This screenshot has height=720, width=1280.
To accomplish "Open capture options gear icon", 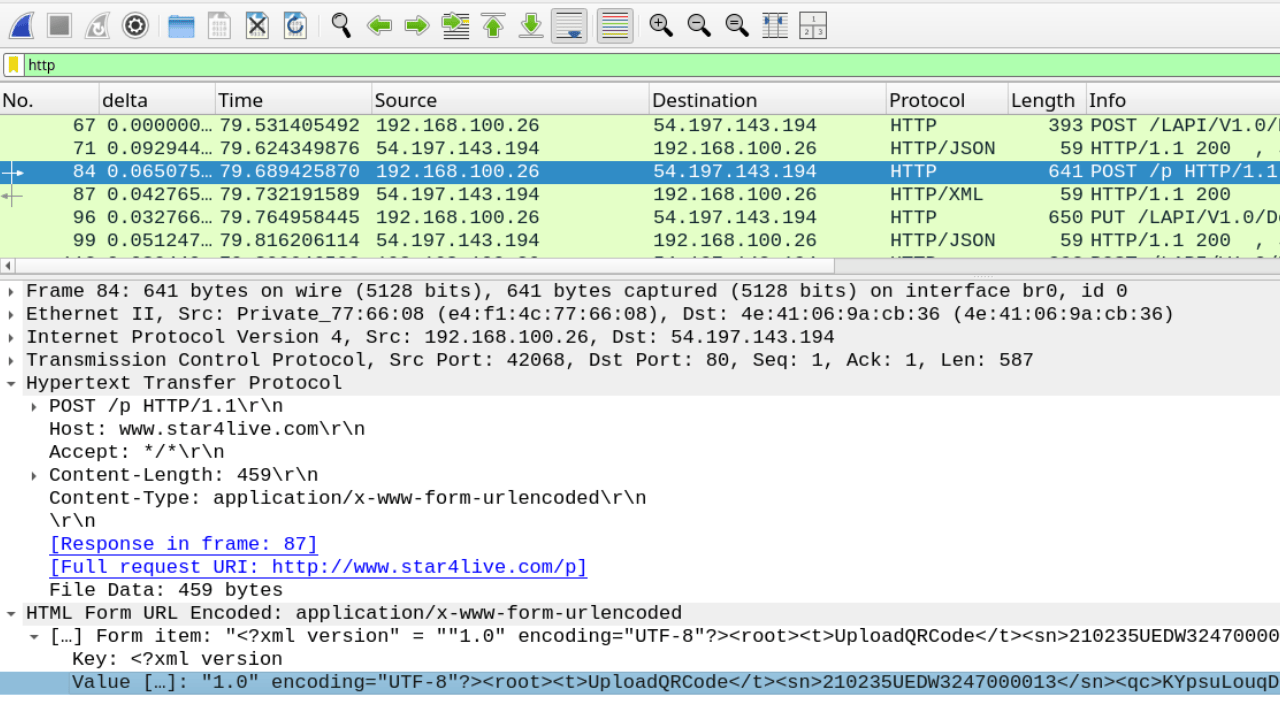I will 135,26.
